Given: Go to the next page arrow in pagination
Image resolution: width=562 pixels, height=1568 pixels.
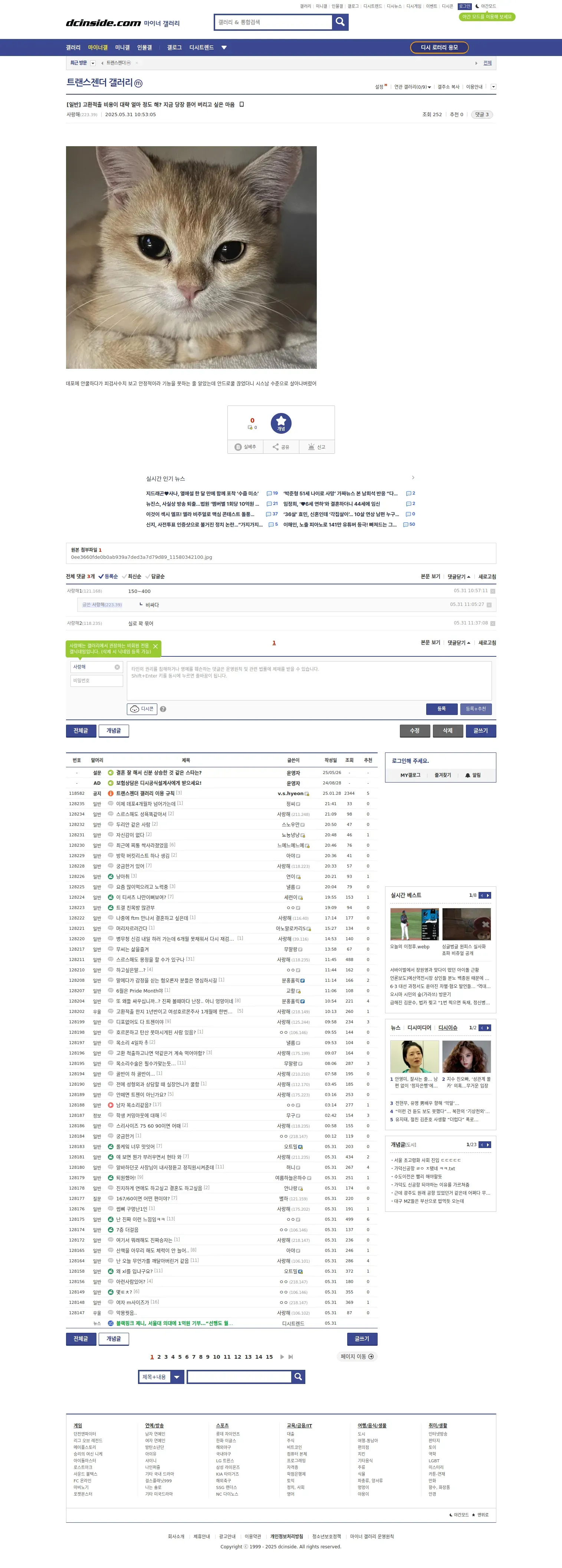Looking at the screenshot, I should click(282, 1357).
